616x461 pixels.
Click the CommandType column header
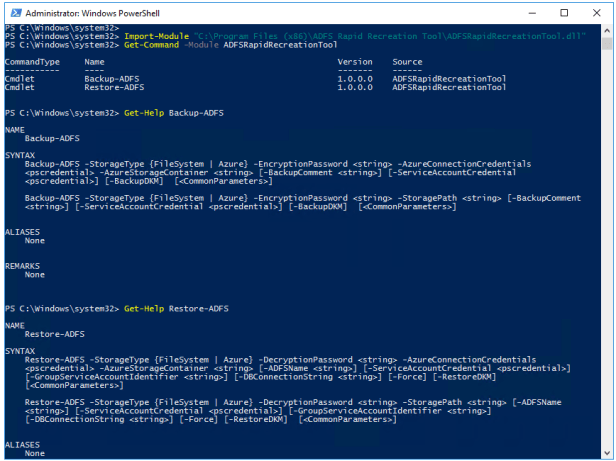pyautogui.click(x=32, y=62)
